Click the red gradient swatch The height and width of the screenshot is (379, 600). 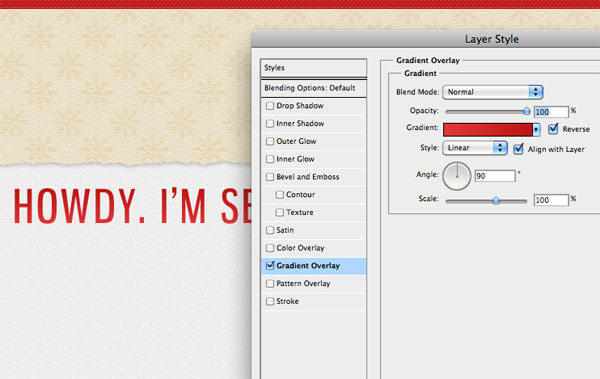(488, 130)
